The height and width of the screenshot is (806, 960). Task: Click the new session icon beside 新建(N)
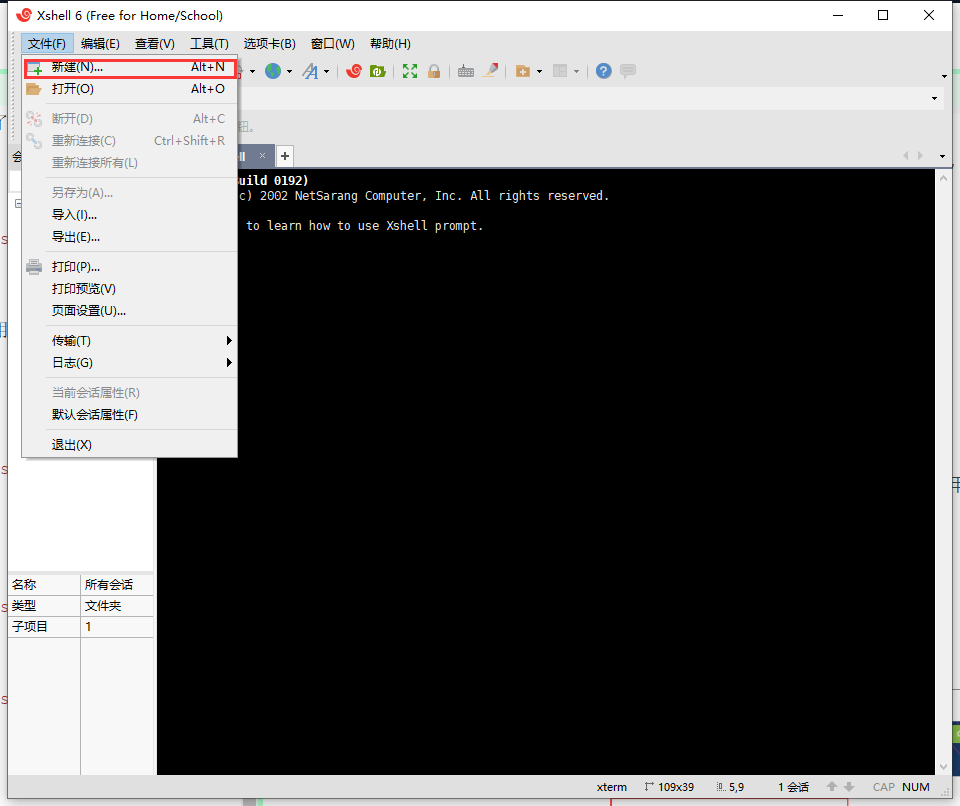coord(34,68)
